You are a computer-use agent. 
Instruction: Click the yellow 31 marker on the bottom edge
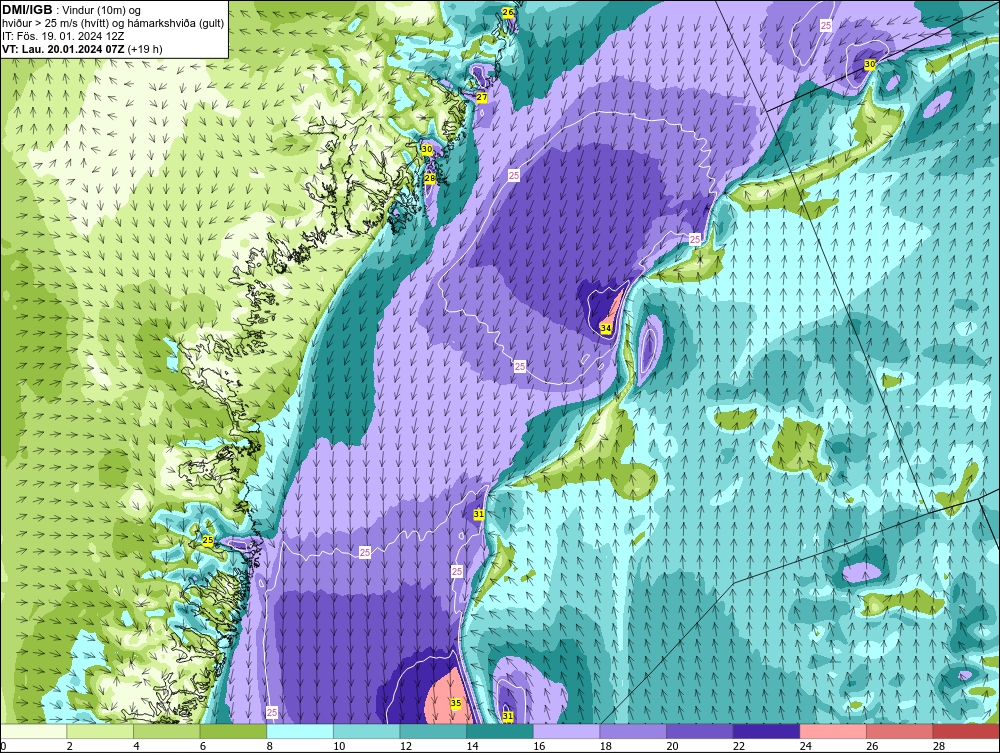pos(508,717)
